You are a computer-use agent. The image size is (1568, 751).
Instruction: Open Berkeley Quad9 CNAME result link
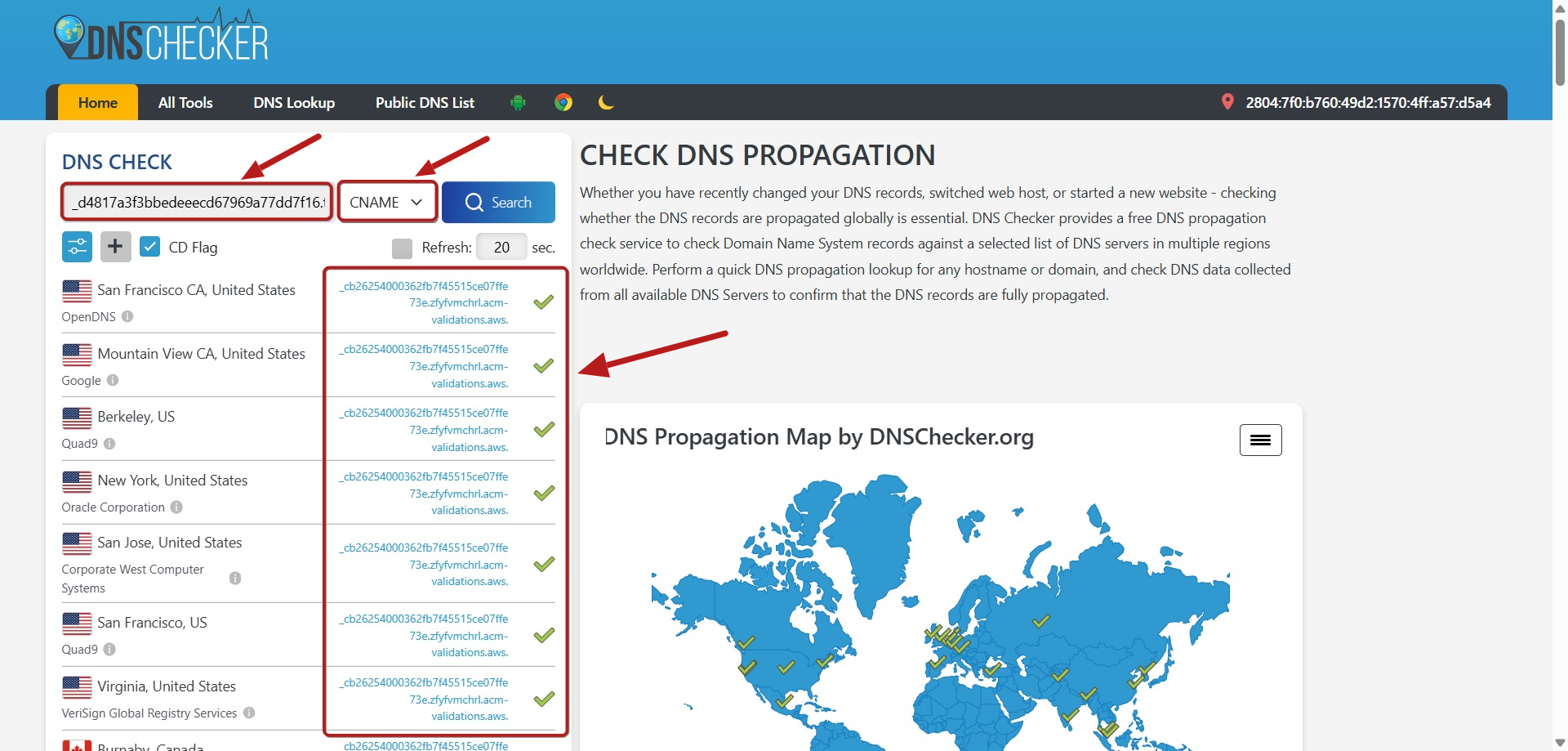coord(424,430)
